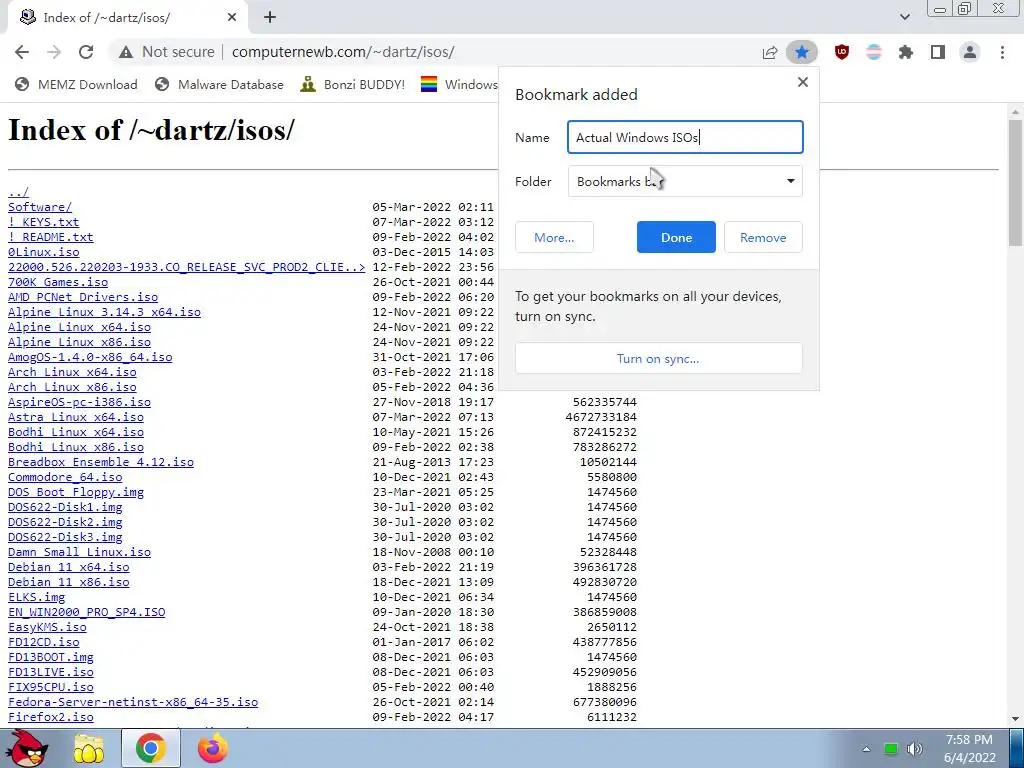Click the Chrome taskbar icon
The width and height of the screenshot is (1024, 768).
coord(151,748)
